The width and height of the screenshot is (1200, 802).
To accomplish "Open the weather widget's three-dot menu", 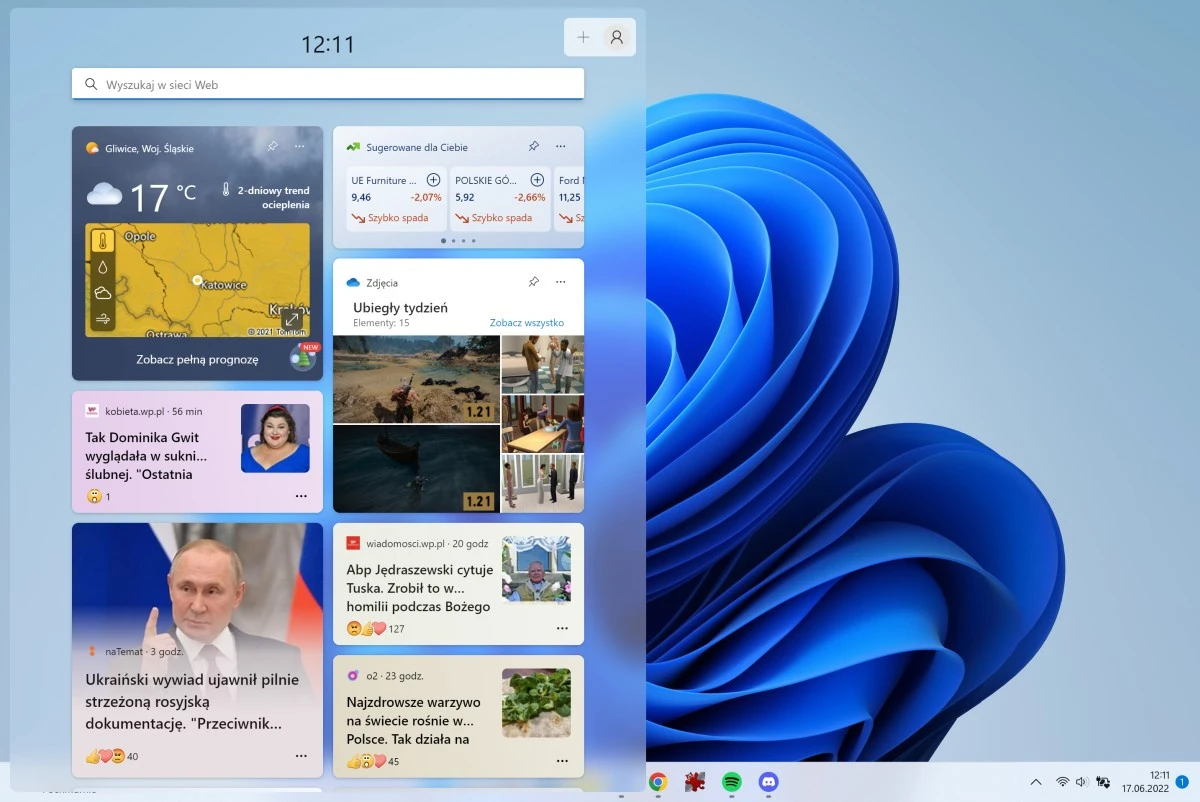I will [300, 146].
